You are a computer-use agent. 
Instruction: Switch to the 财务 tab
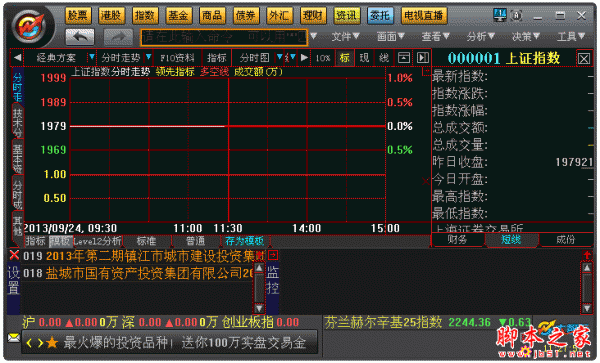458,240
